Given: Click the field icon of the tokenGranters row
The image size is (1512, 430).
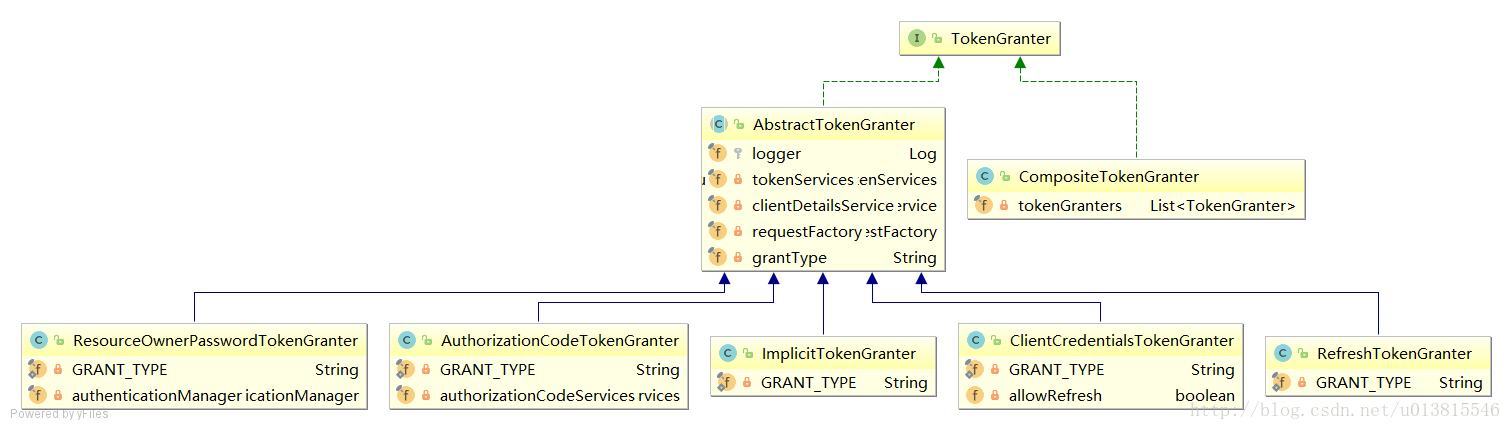Looking at the screenshot, I should click(984, 206).
